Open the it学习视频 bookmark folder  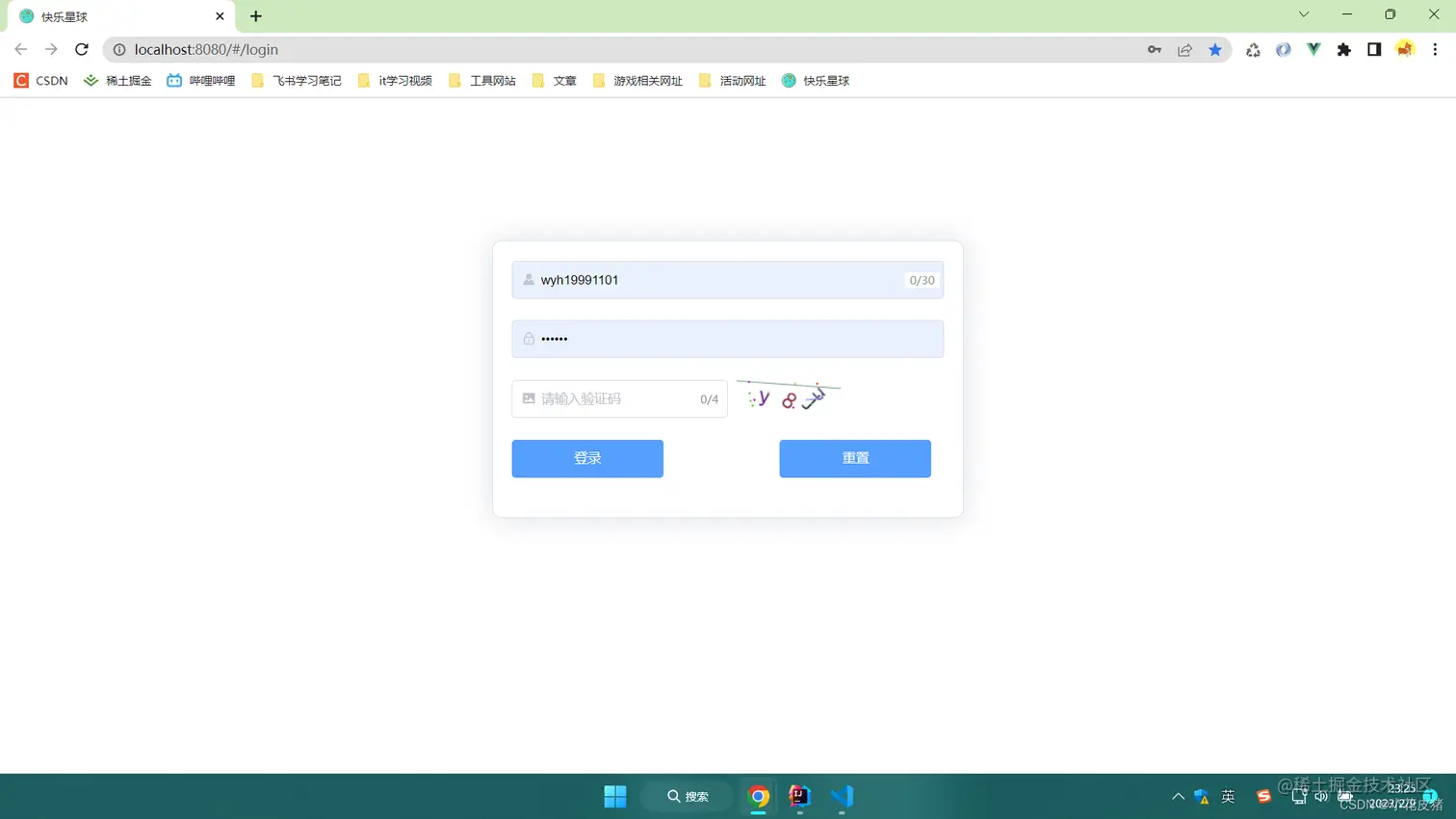click(395, 81)
